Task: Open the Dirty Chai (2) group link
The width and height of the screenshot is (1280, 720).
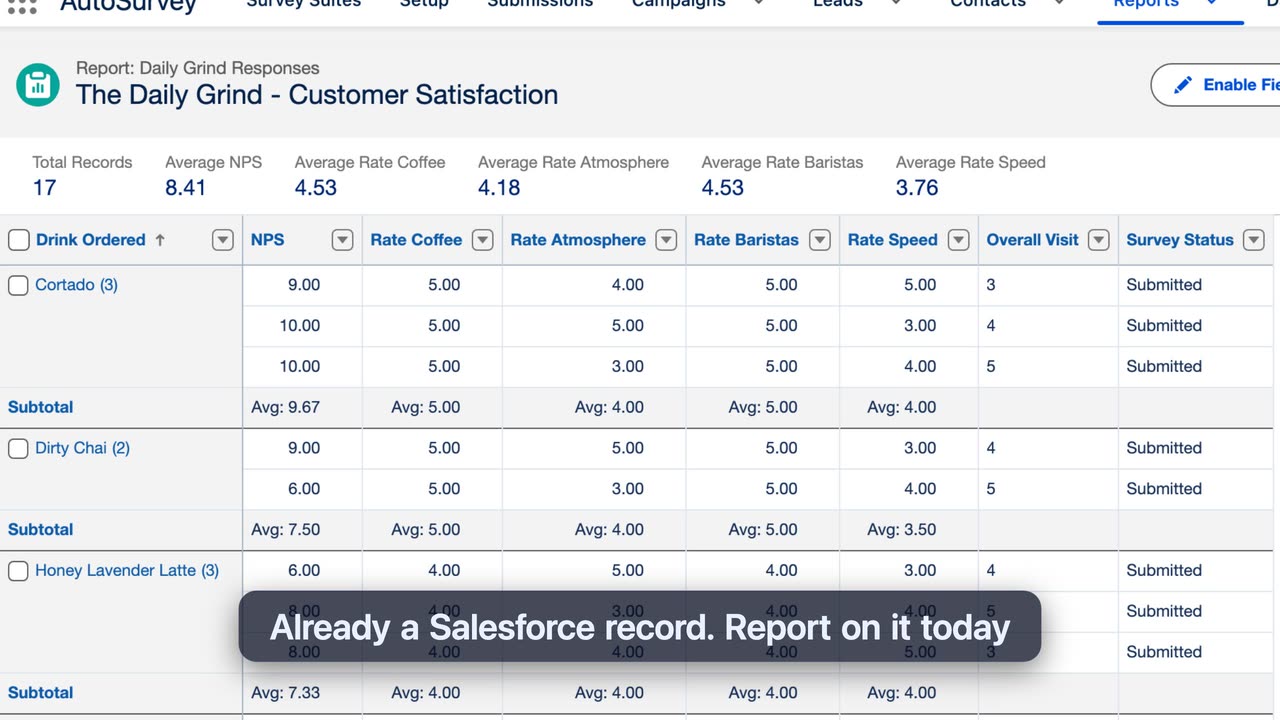Action: pos(82,448)
